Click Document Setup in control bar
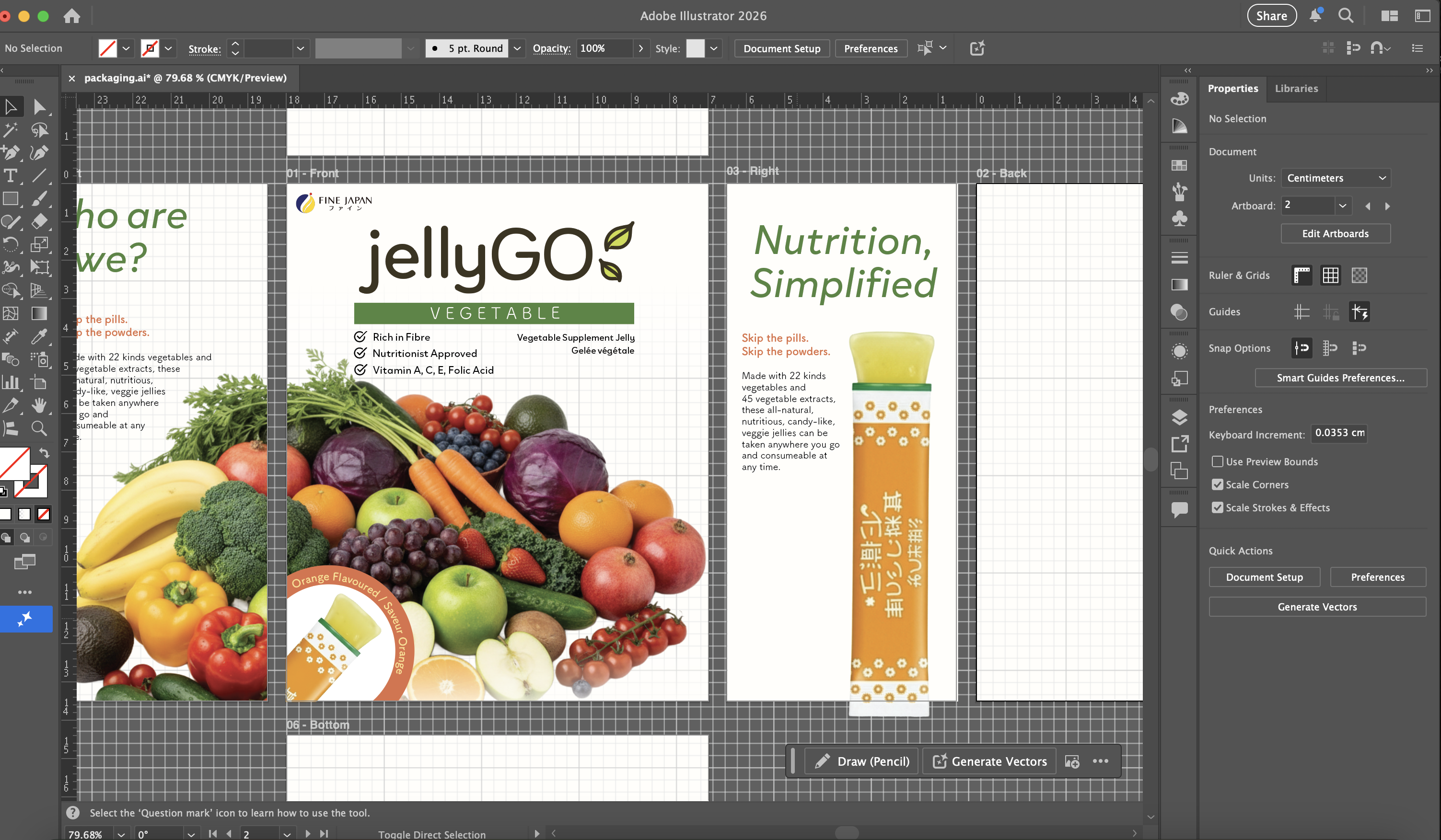The height and width of the screenshot is (840, 1441). click(782, 48)
